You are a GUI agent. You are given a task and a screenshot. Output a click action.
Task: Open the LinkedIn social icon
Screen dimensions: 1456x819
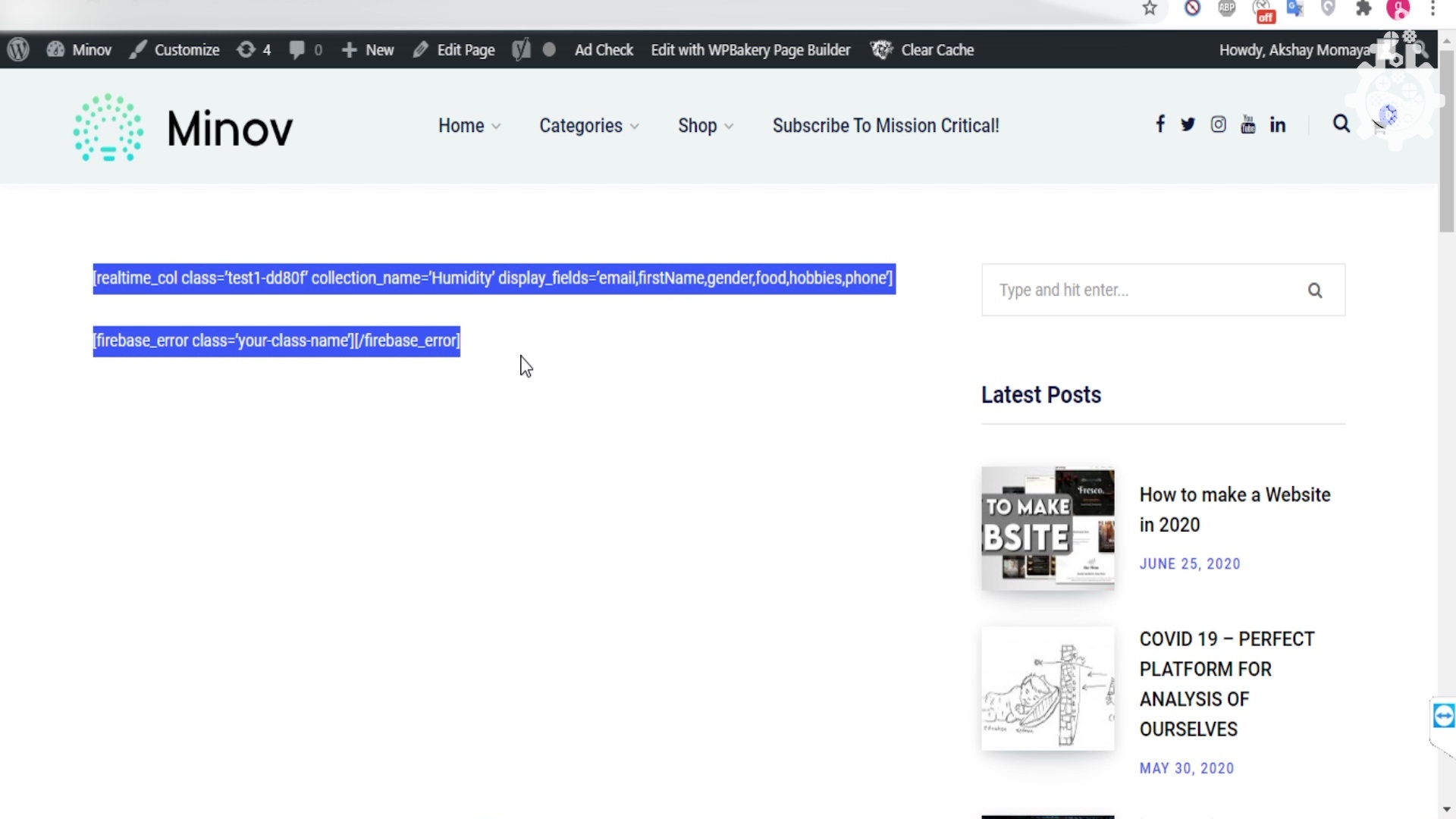[x=1278, y=124]
